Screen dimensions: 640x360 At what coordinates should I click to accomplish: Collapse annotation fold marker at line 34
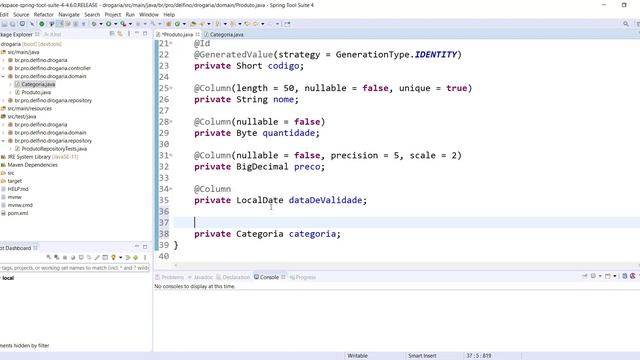click(171, 189)
